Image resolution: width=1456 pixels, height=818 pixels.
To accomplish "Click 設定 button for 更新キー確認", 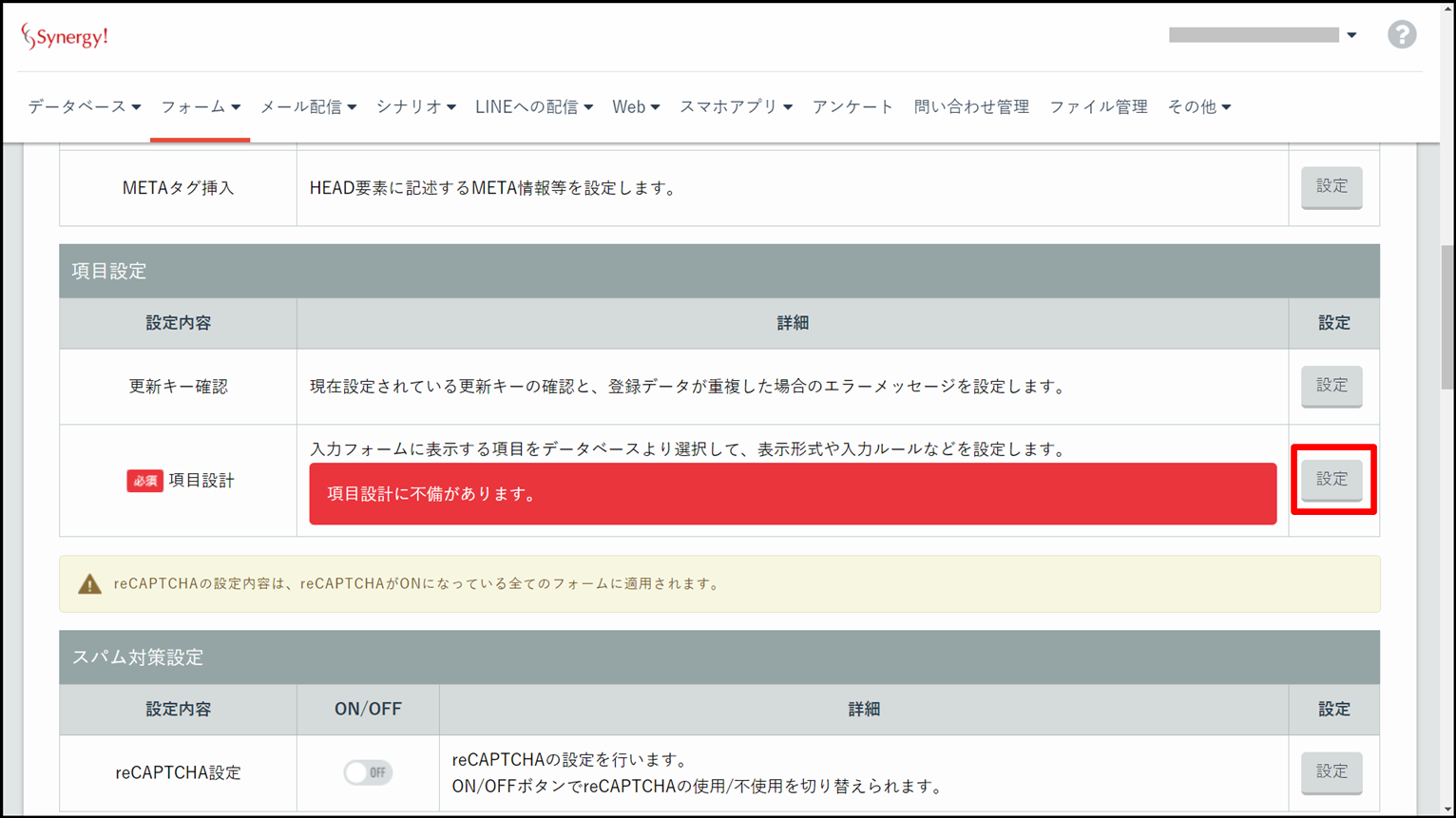I will tap(1331, 386).
